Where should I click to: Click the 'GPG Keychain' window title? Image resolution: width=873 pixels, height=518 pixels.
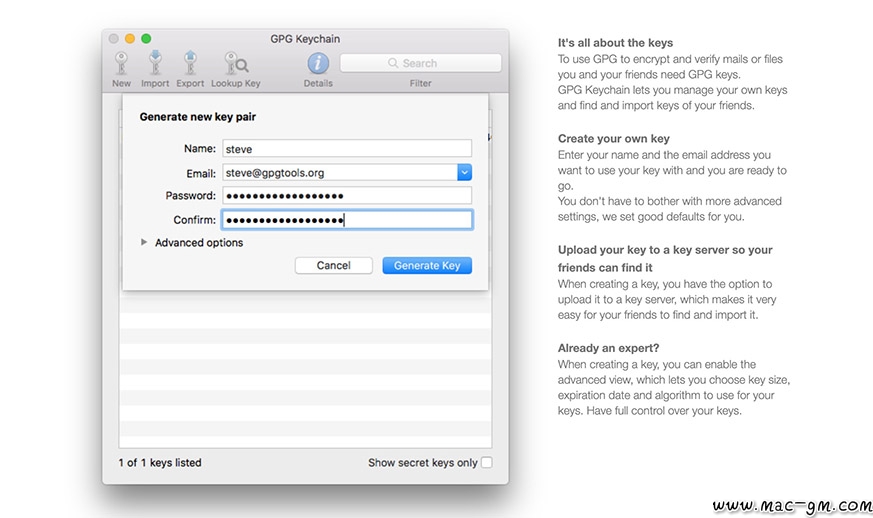click(305, 39)
